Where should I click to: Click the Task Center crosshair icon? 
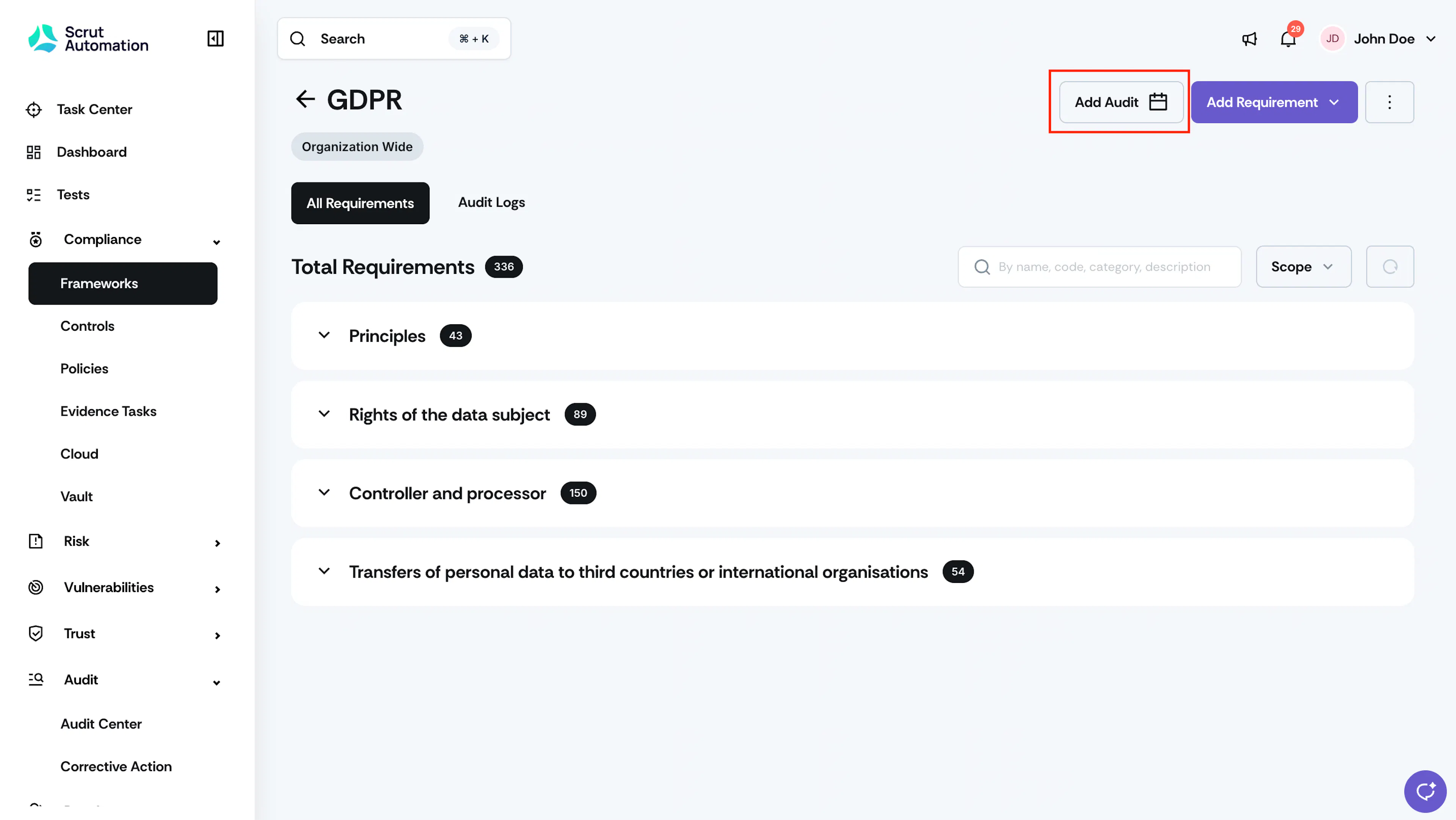click(x=34, y=109)
